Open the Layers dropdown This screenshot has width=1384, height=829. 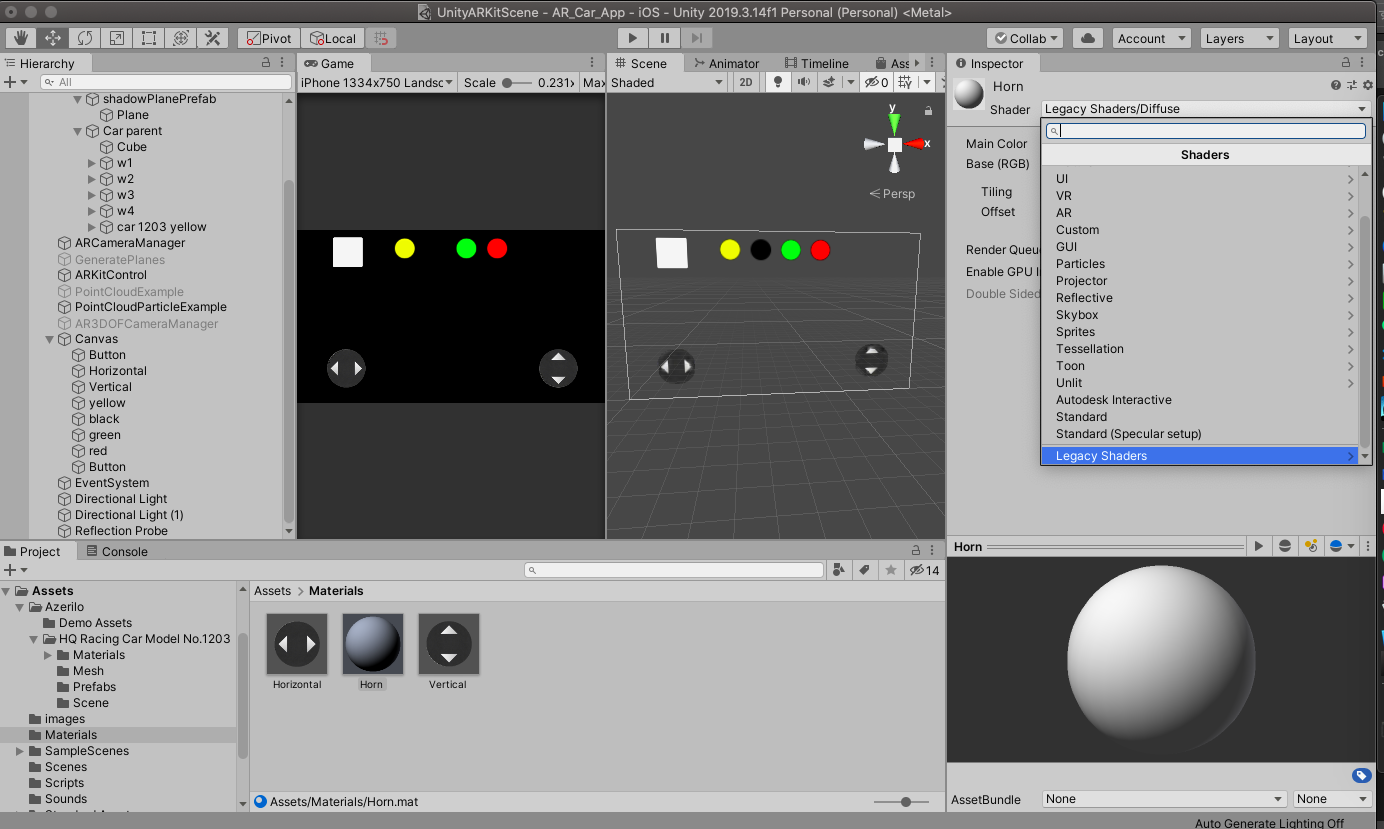pos(1239,38)
